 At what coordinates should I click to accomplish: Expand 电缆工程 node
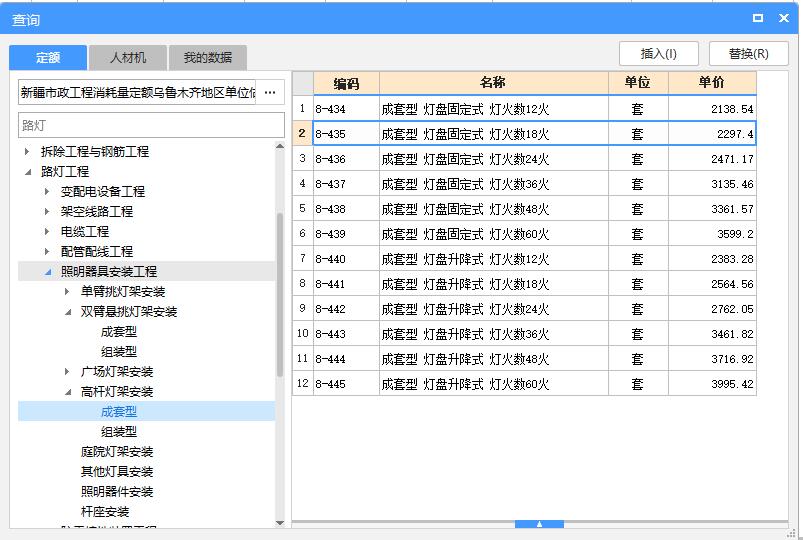point(47,232)
